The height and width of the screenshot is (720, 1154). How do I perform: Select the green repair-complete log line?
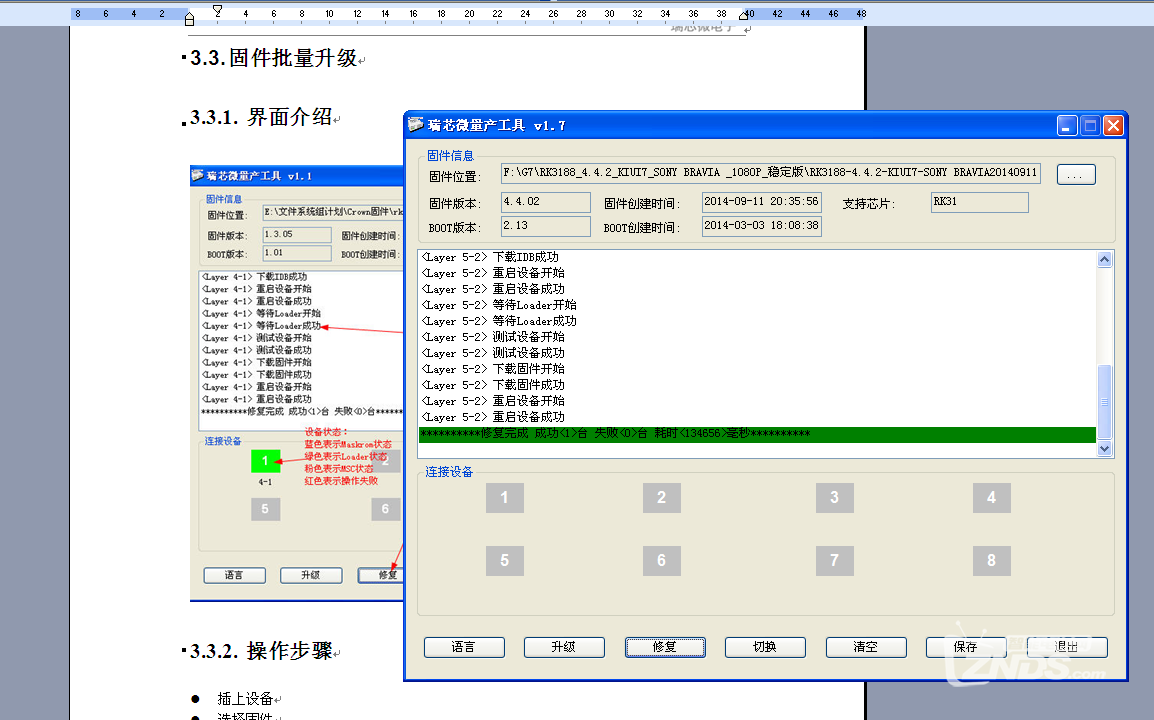tap(757, 434)
